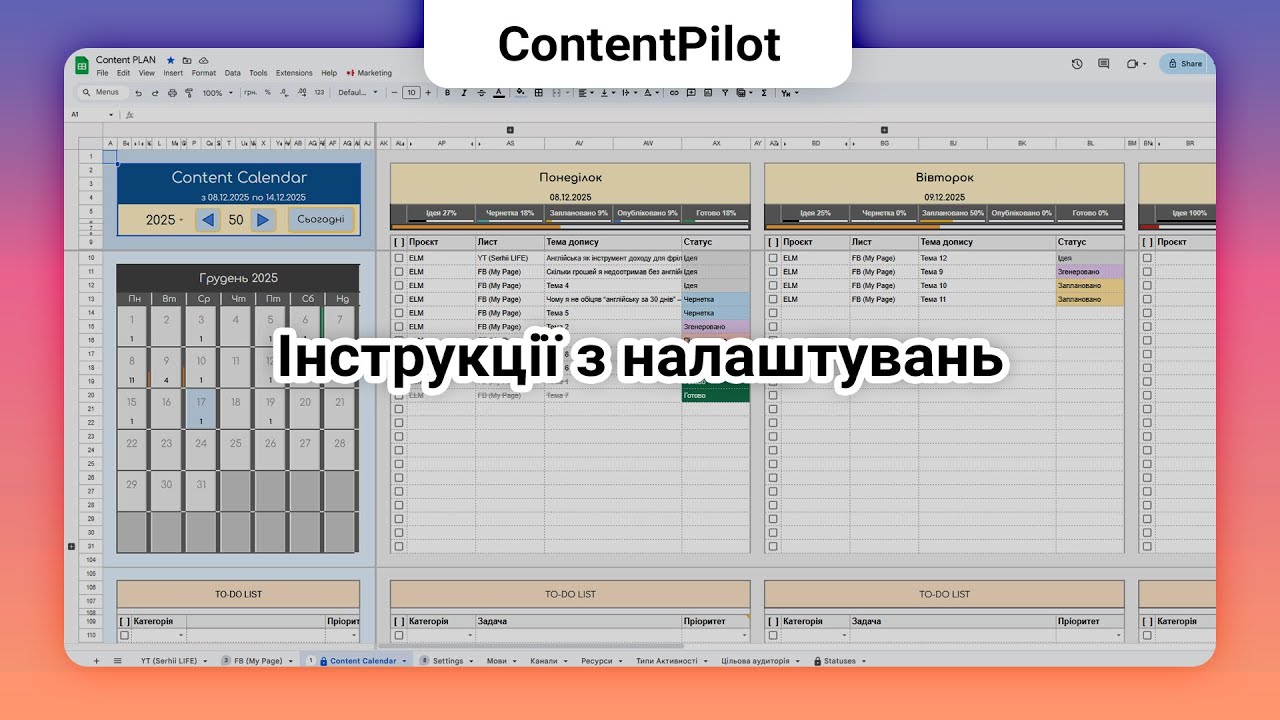Tick checkbox for Тема 4 row
The image size is (1280, 720).
pos(399,286)
